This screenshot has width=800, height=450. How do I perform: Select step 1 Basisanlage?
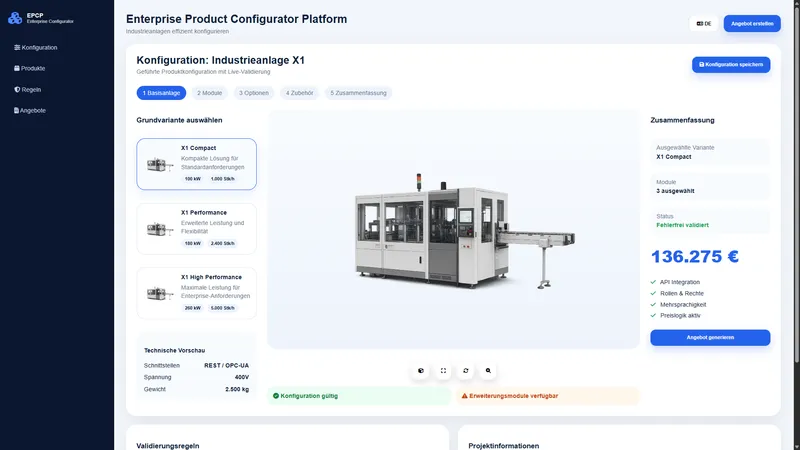pos(161,93)
